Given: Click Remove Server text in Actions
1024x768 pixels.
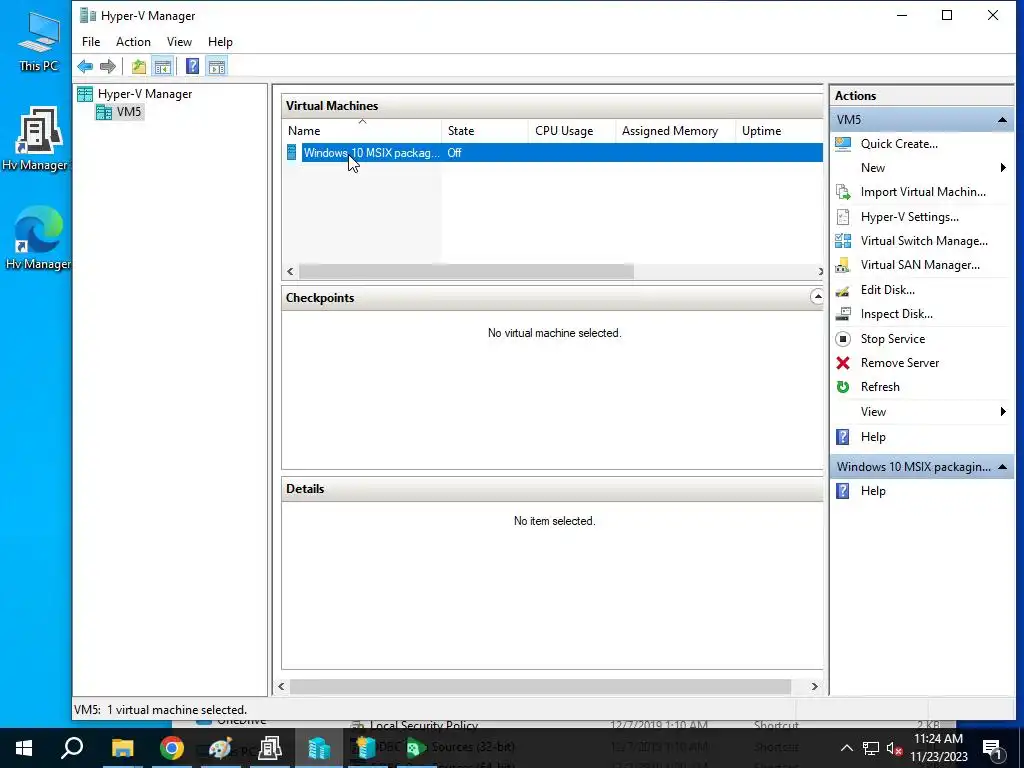Looking at the screenshot, I should [899, 363].
